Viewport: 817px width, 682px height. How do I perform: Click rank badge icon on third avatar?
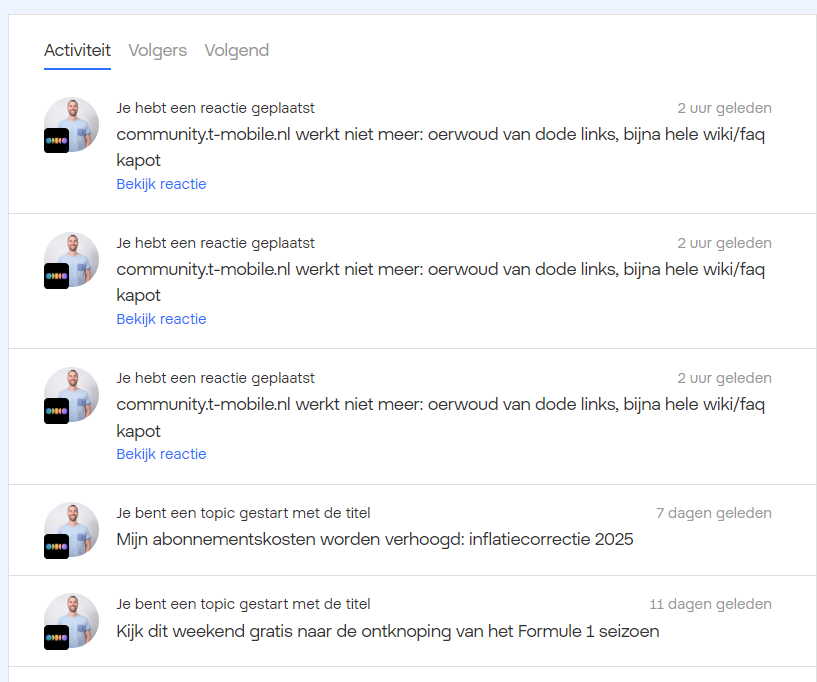tap(56, 411)
